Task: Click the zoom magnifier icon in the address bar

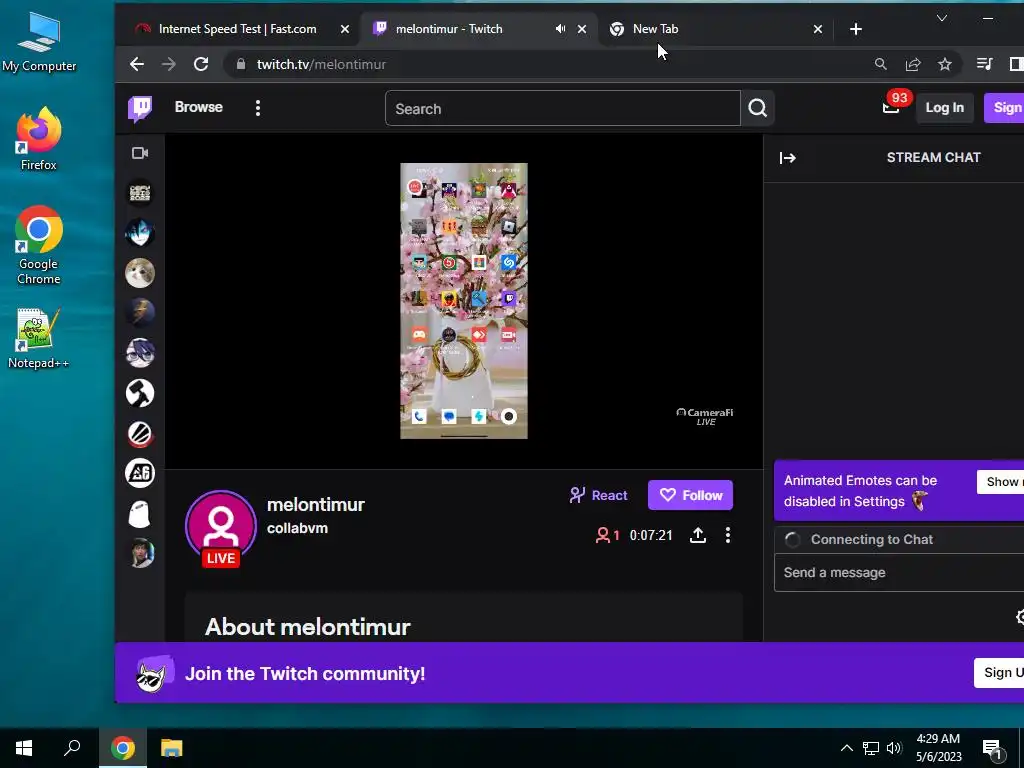Action: coord(880,64)
